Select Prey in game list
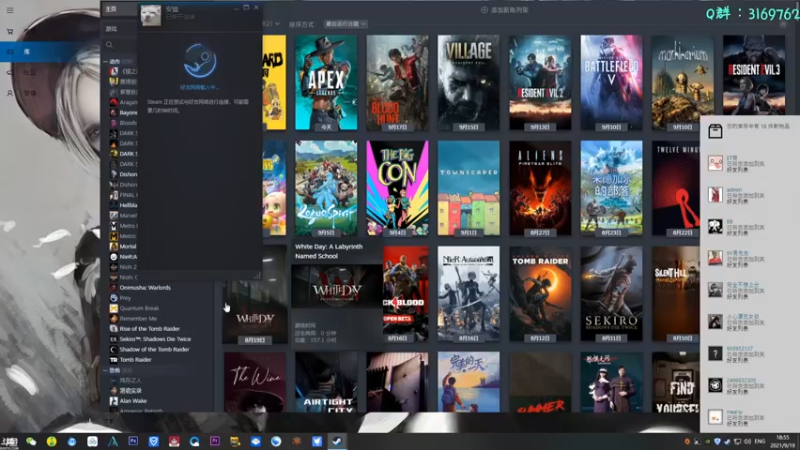800x450 pixels. point(125,298)
